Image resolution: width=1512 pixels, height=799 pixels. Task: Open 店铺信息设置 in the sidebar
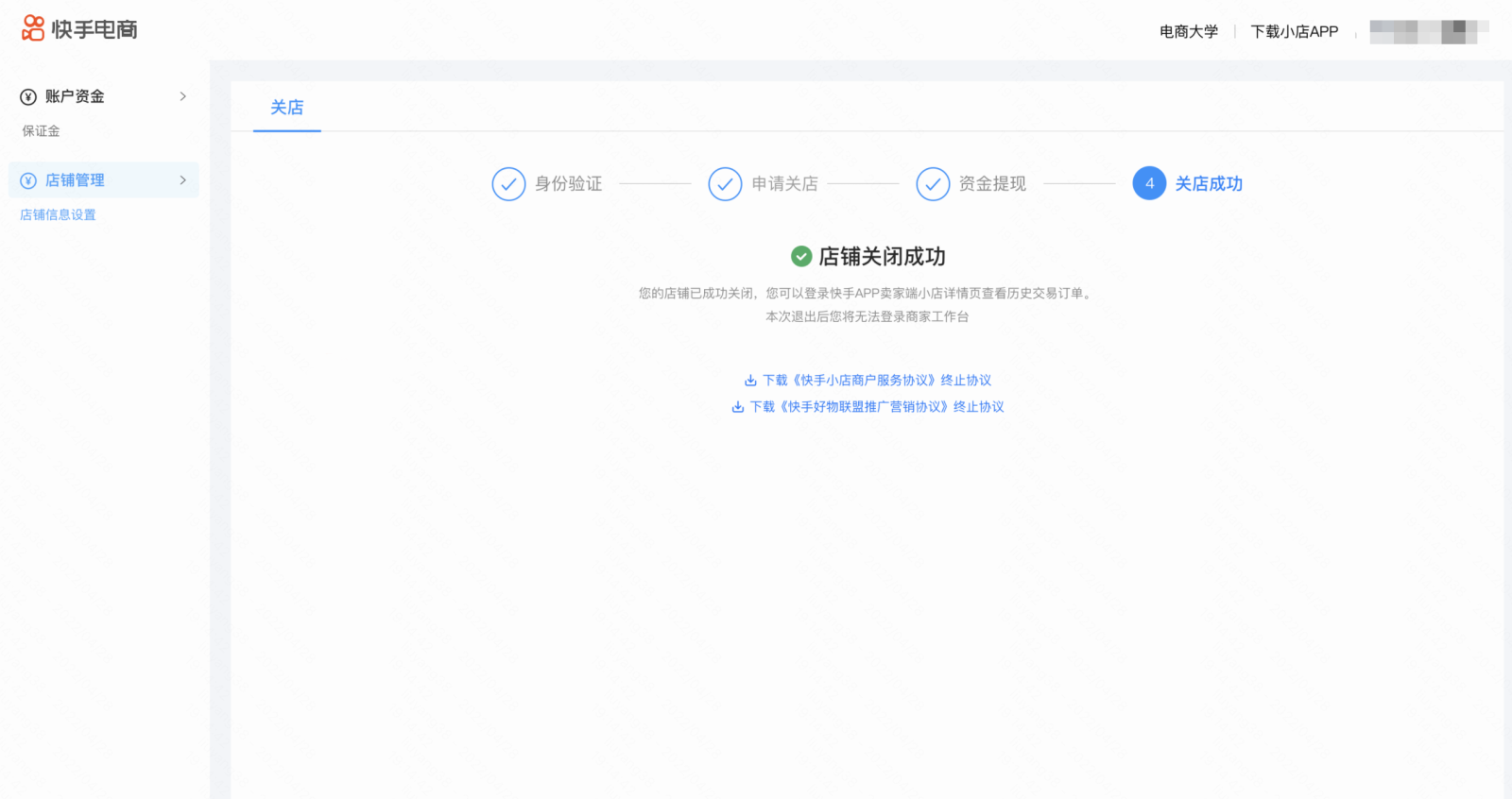[x=58, y=214]
